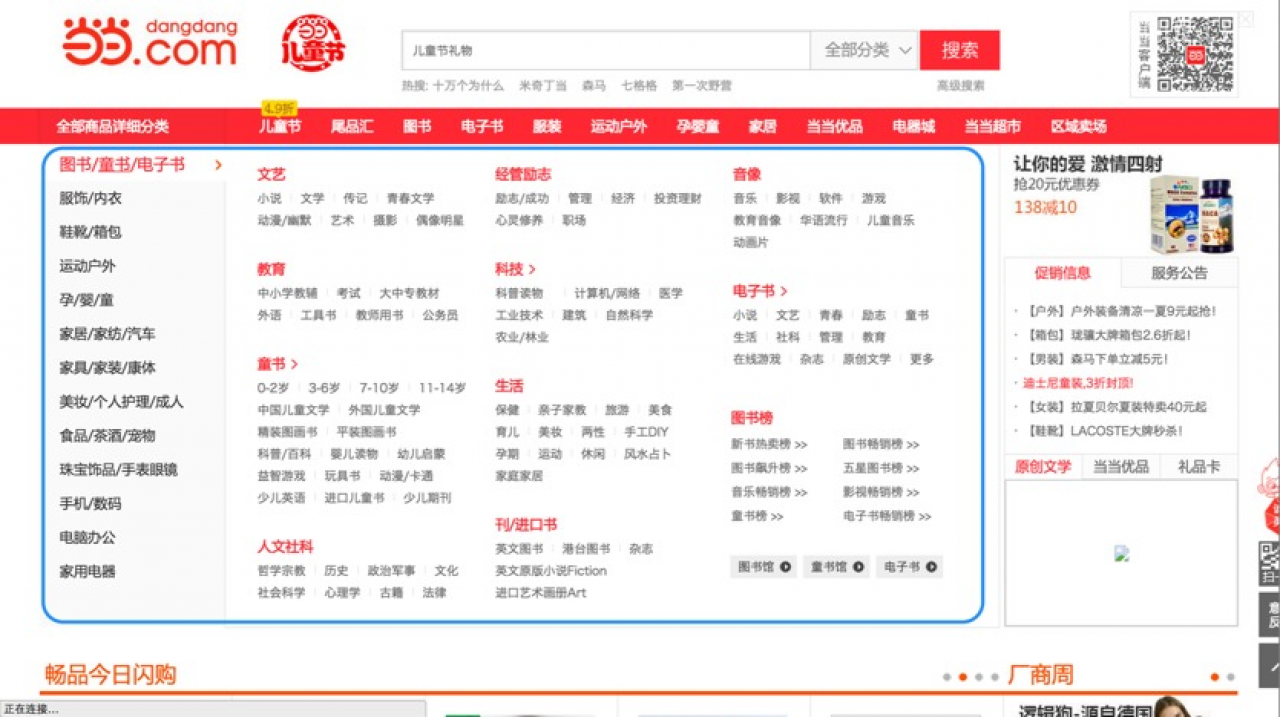This screenshot has height=717, width=1280.
Task: Select 手机/数码 in category sidebar
Action: coord(90,504)
